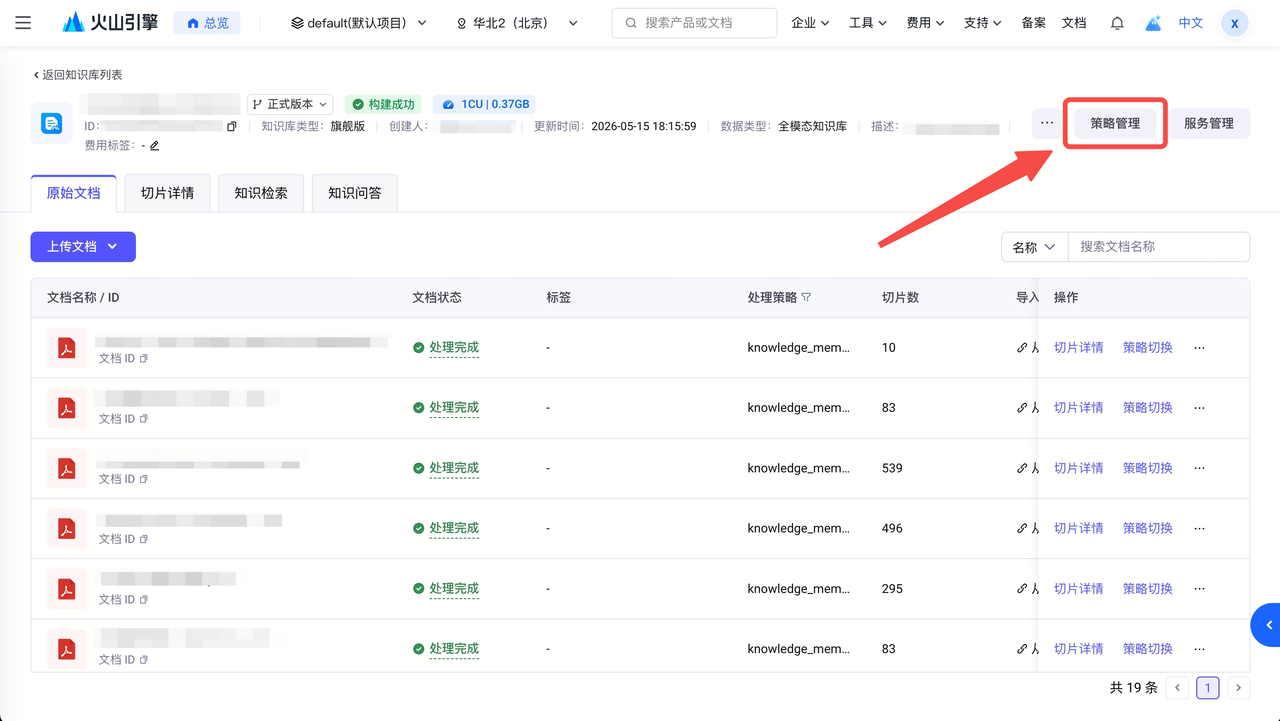Open more actions for the 539-slice document
Image resolution: width=1280 pixels, height=721 pixels.
(x=1199, y=468)
